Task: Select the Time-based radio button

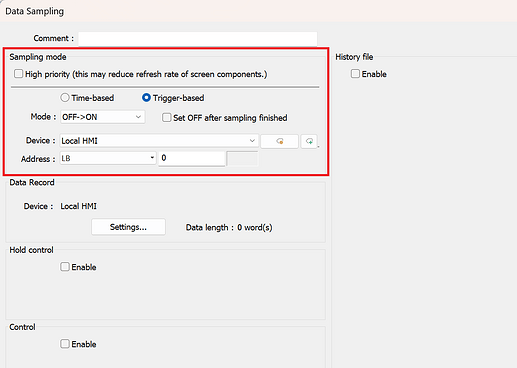Action: coord(65,98)
